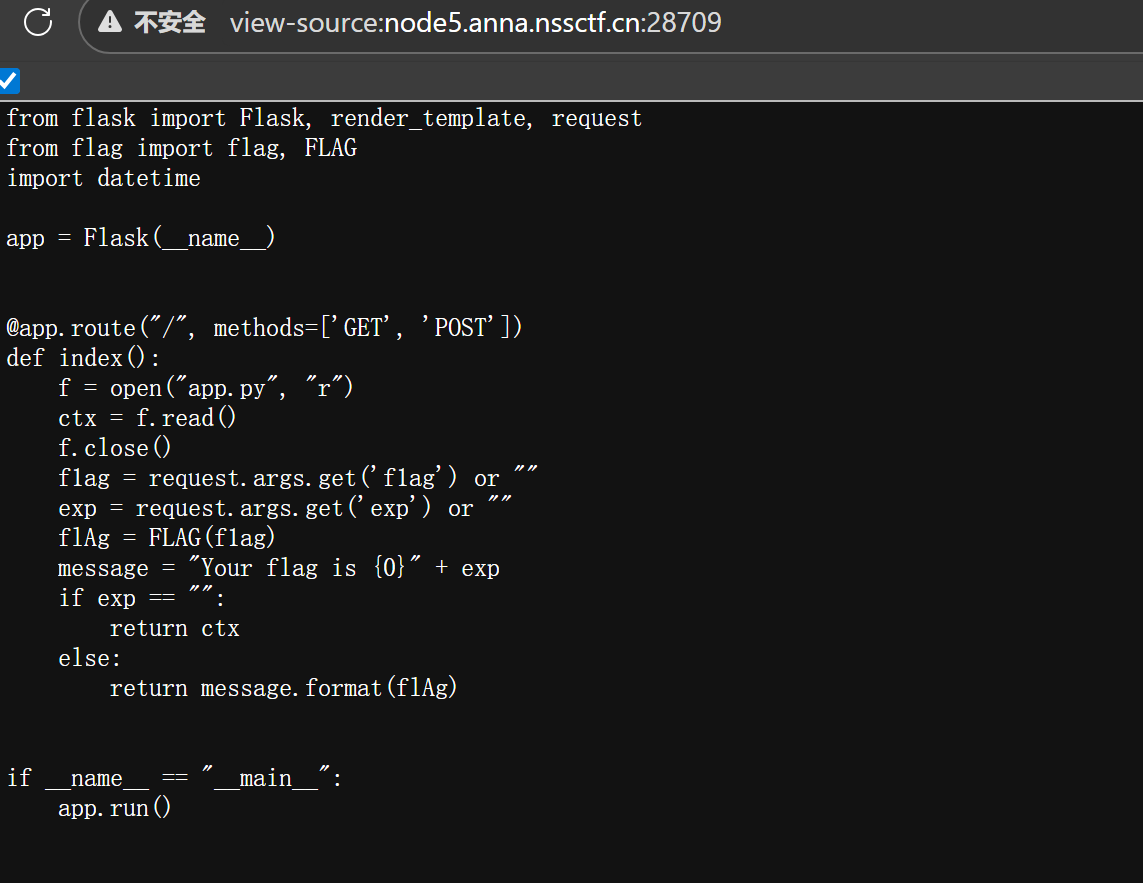Click the 'f.close()' line
This screenshot has width=1143, height=883.
click(x=114, y=448)
